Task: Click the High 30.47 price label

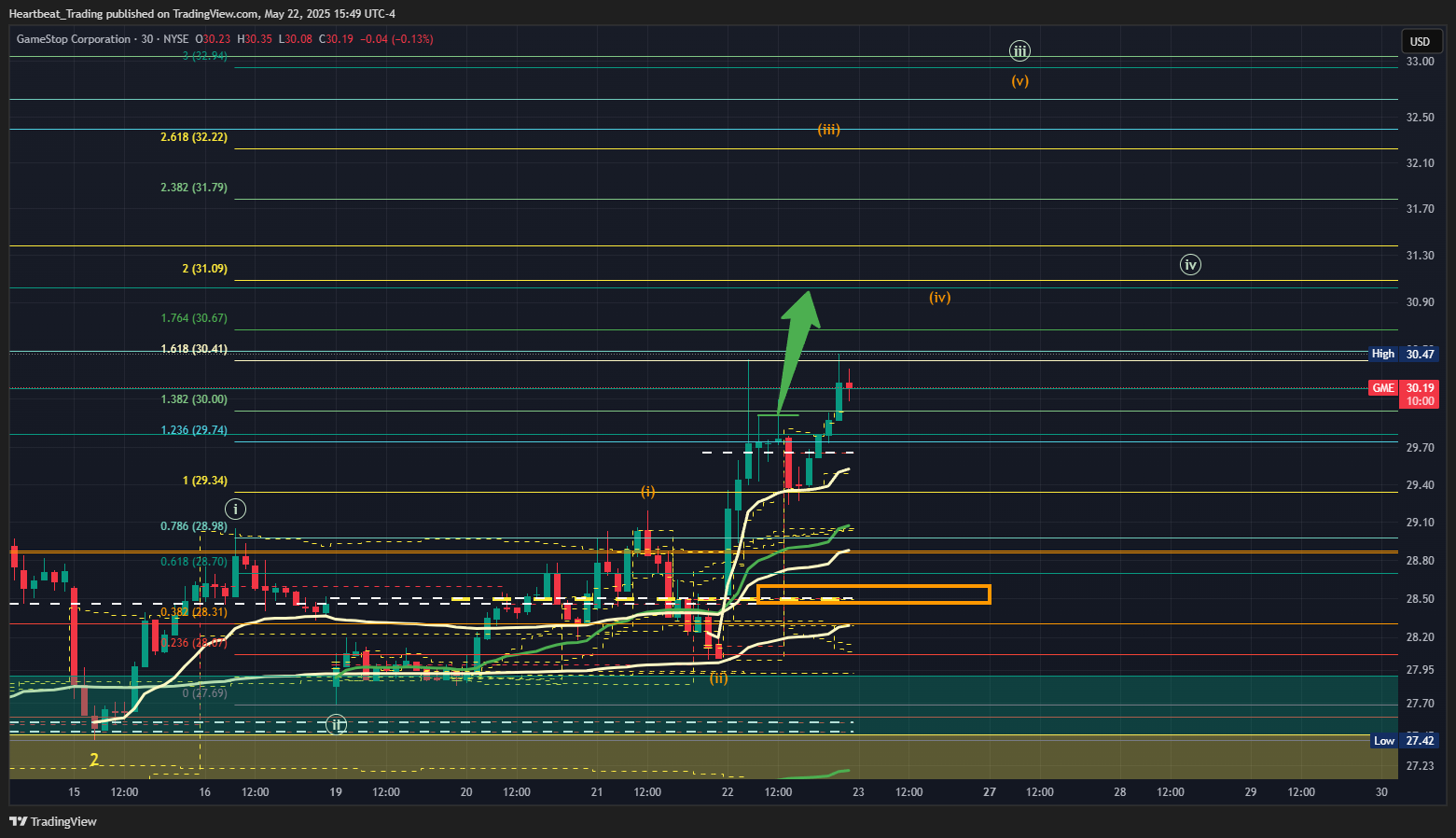Action: pyautogui.click(x=1404, y=354)
